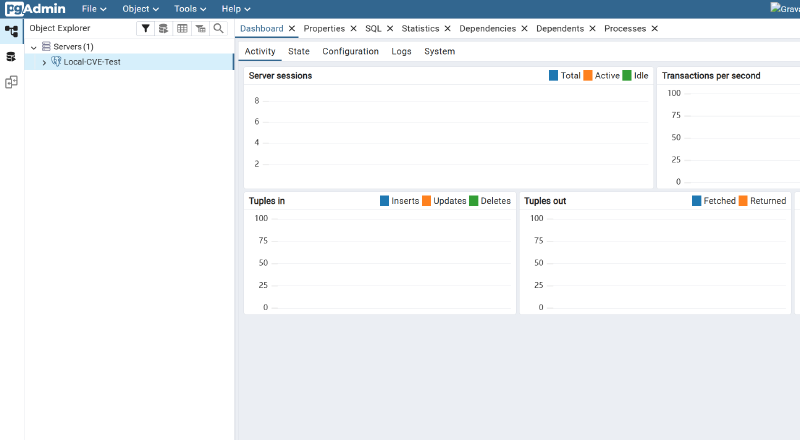The width and height of the screenshot is (800, 440).
Task: Click the green Deletes legend swatch
Action: click(x=473, y=201)
